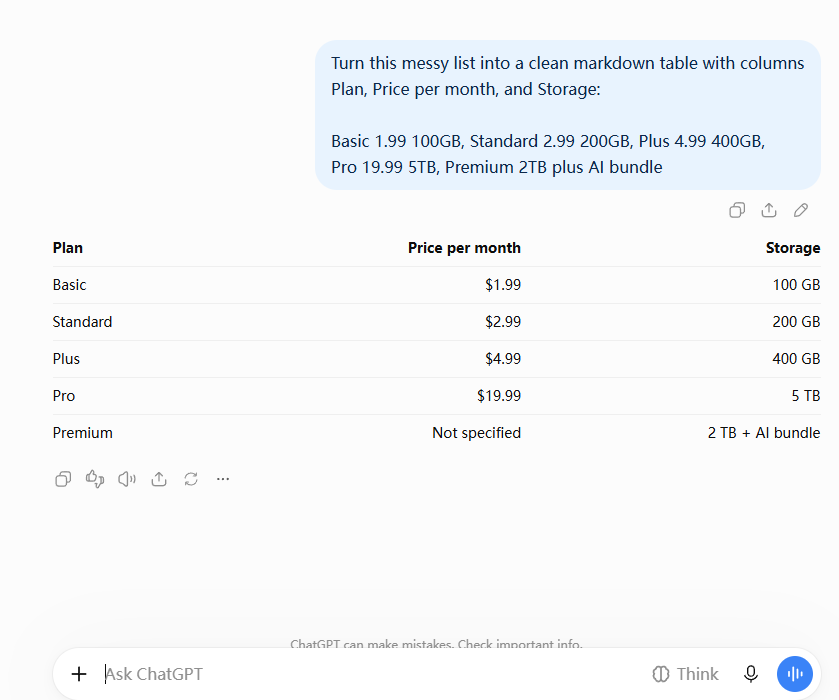Focus the Ask ChatGPT input field
The image size is (839, 700).
(369, 674)
